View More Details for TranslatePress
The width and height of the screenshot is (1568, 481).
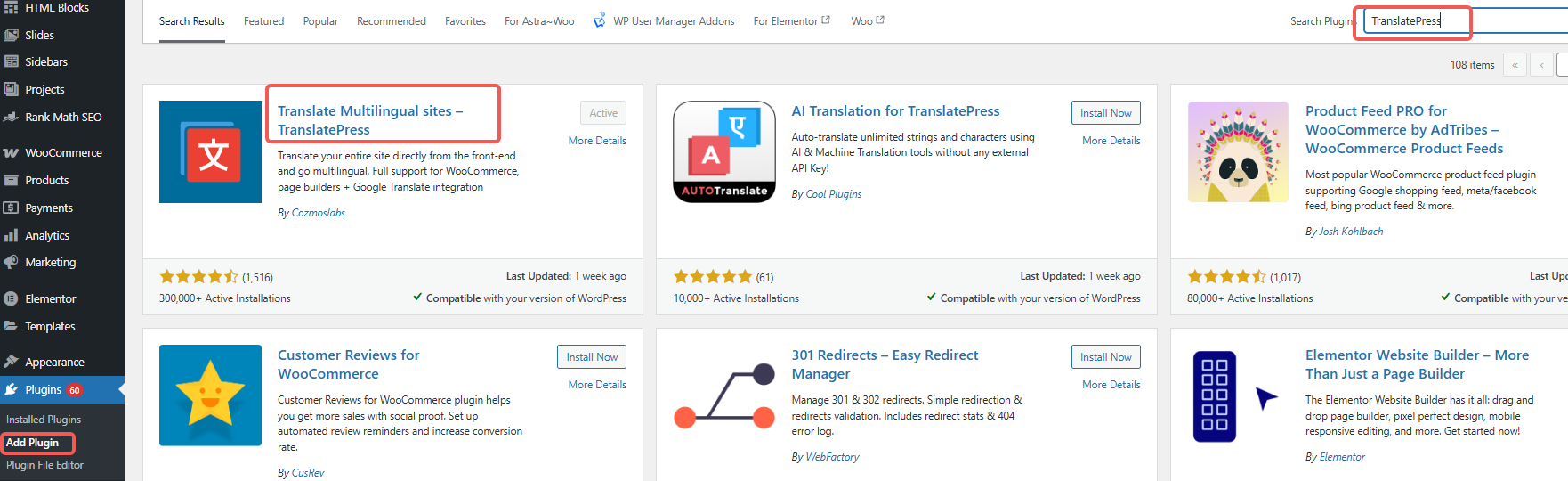pyautogui.click(x=597, y=141)
